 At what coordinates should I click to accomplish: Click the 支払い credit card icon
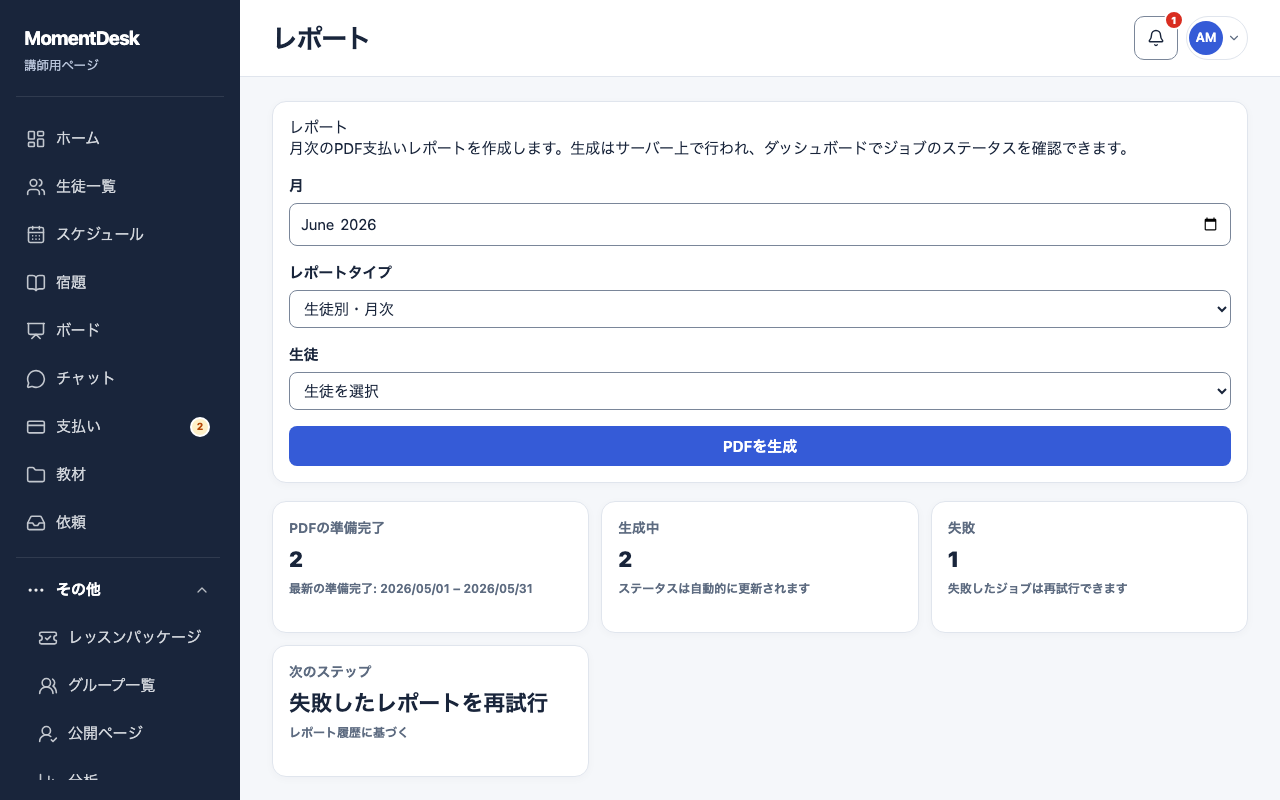36,427
